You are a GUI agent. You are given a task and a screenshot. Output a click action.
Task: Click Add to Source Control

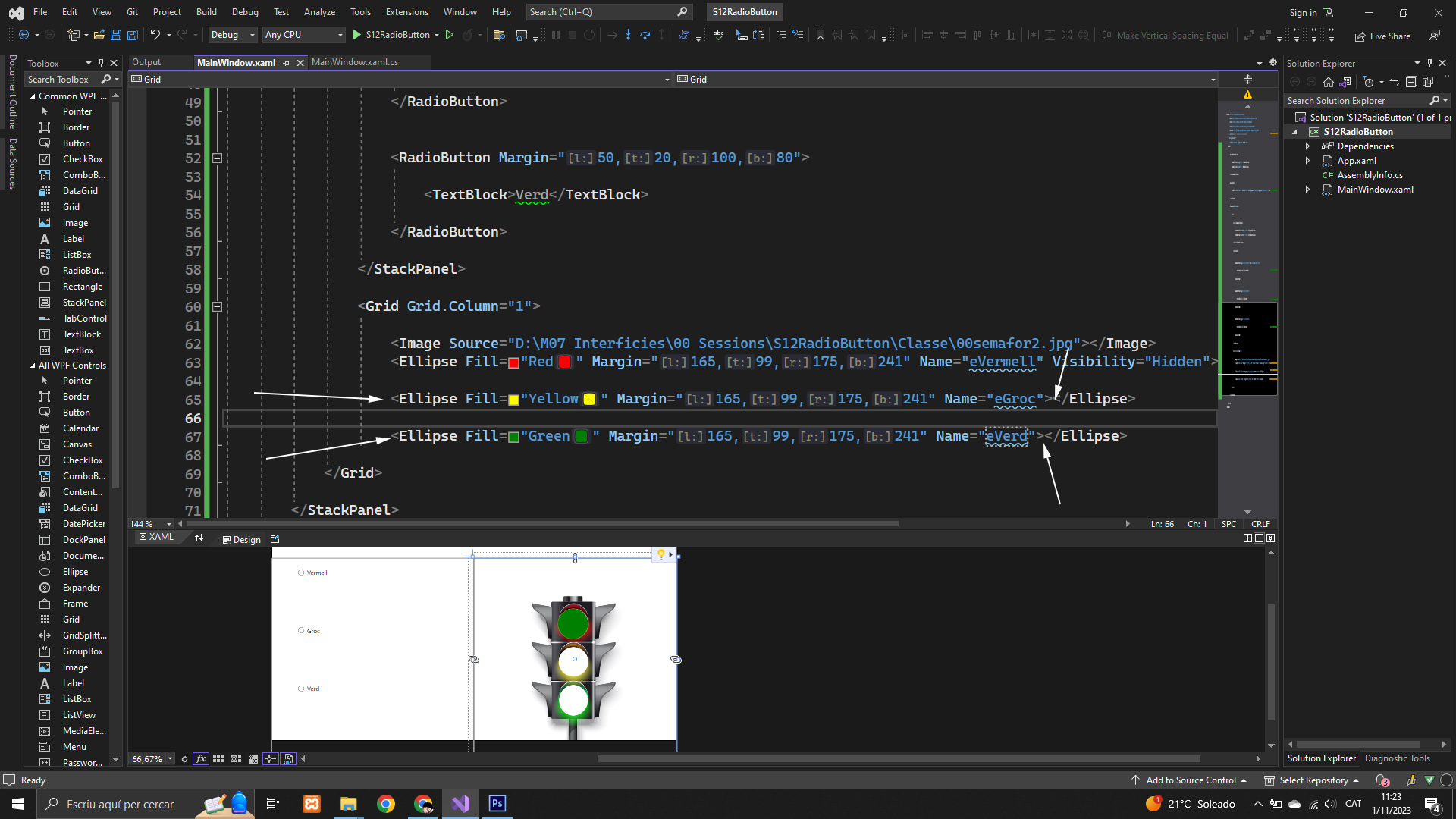pyautogui.click(x=1191, y=780)
